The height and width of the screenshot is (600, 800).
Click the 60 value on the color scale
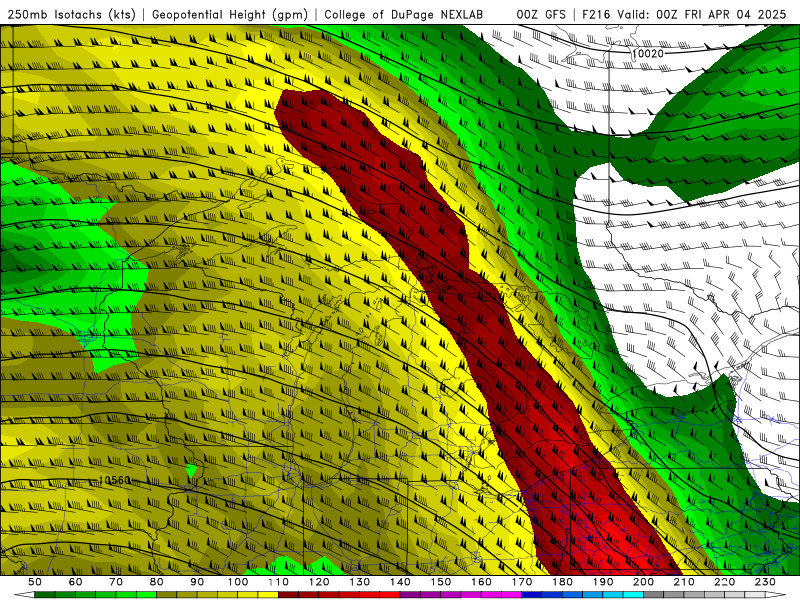click(75, 582)
